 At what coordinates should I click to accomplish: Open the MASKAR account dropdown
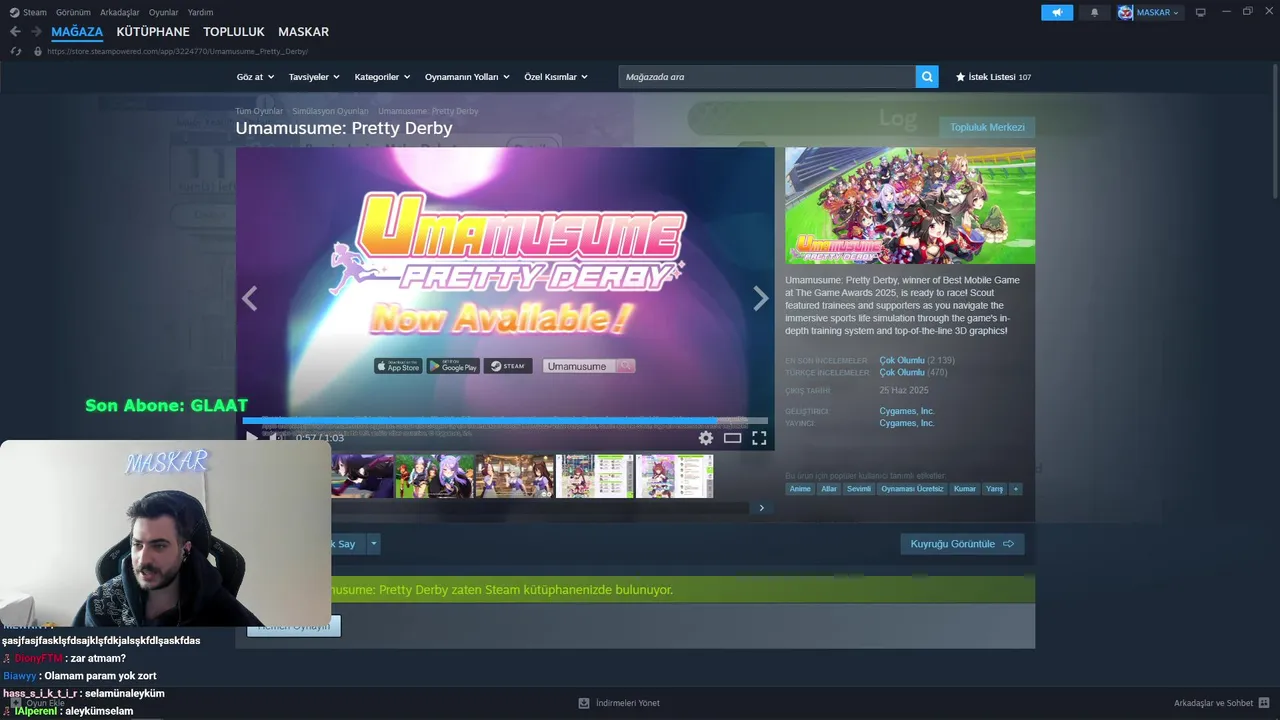1150,12
